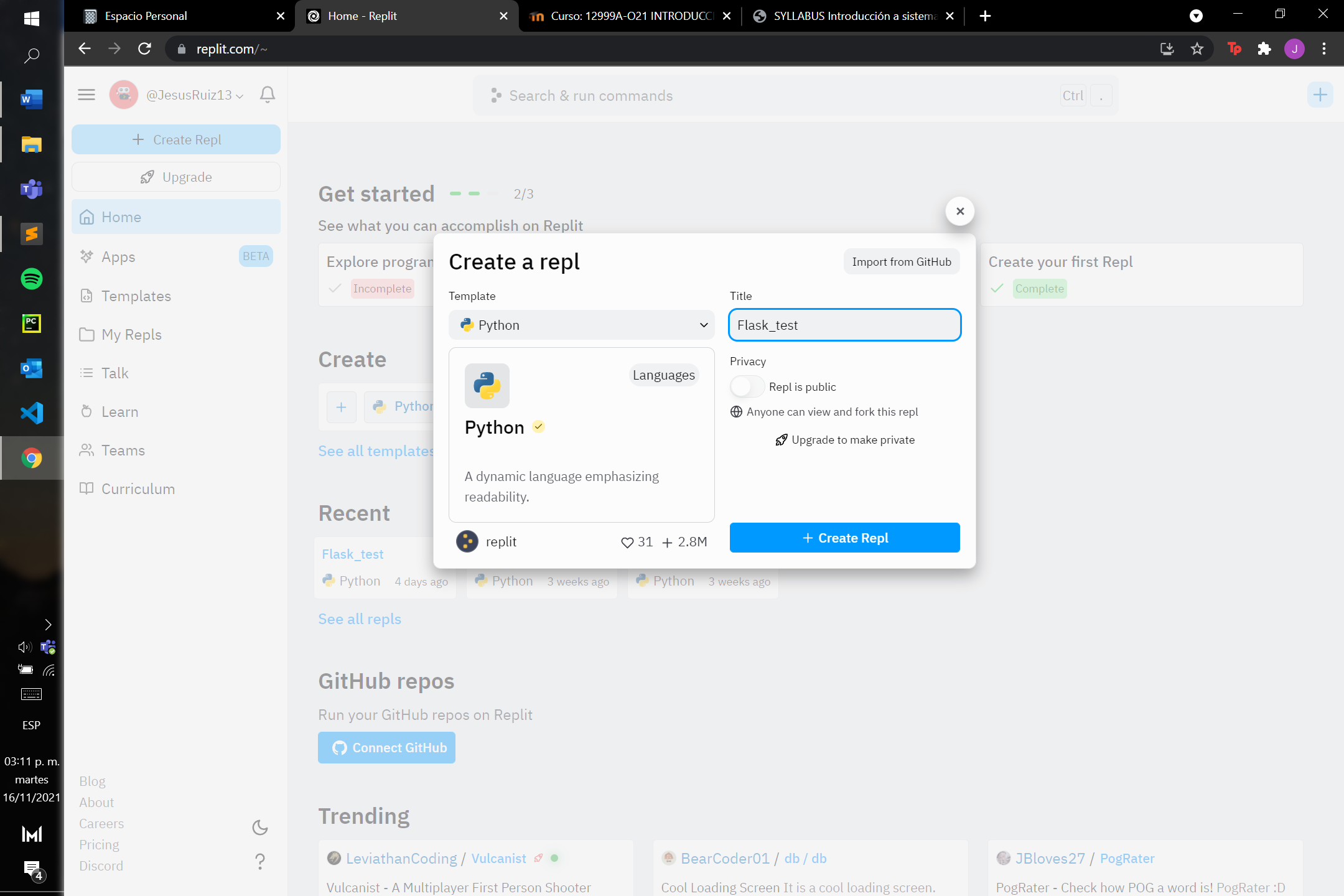
Task: Click the address bar replit.com/~
Action: point(660,49)
